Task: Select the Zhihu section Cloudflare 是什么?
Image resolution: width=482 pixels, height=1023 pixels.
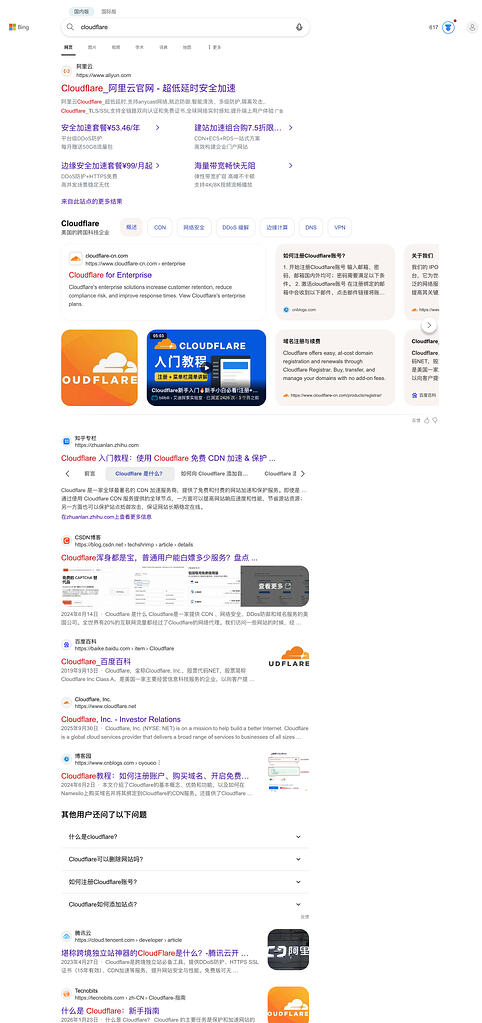Action: click(x=139, y=474)
